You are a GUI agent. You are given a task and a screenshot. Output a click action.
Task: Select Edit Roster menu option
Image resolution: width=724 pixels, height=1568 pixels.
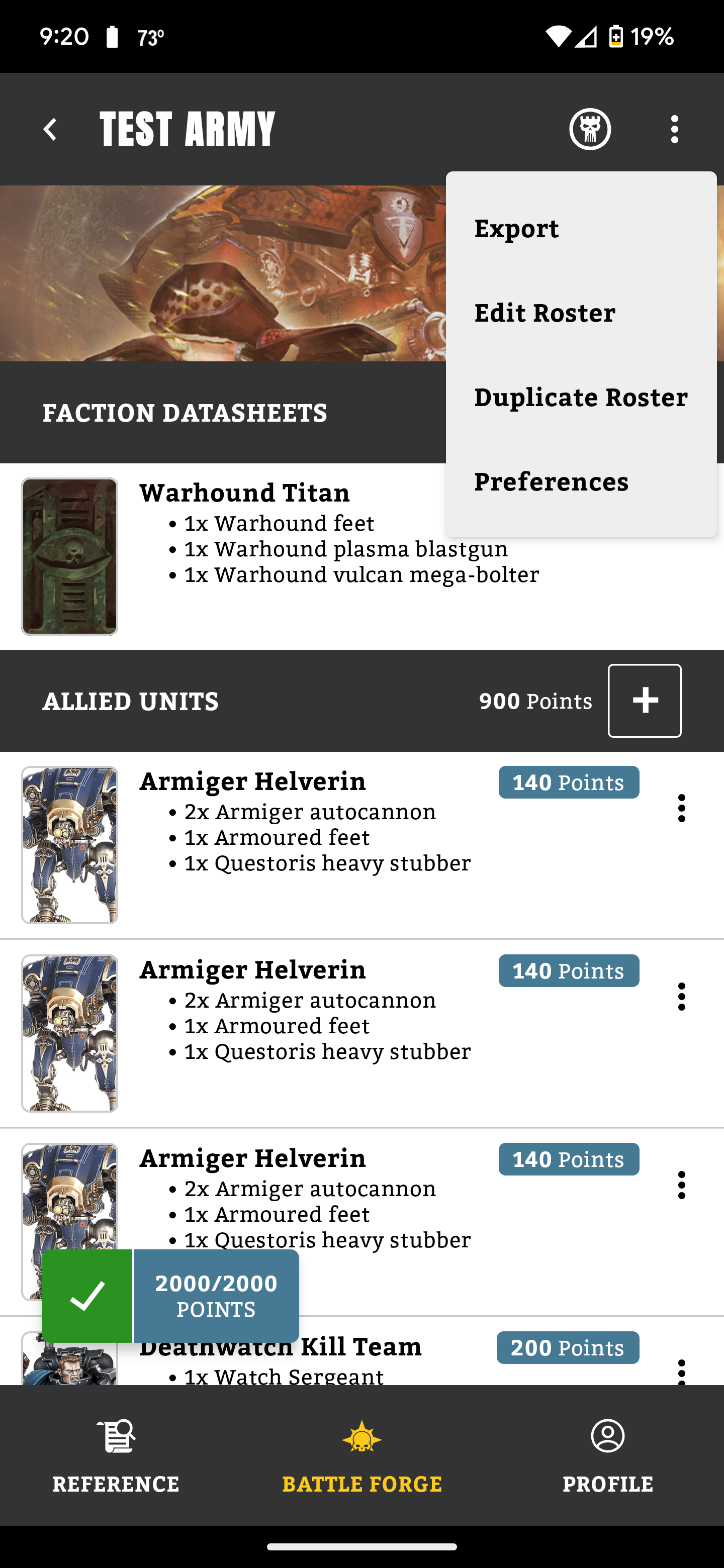coord(545,313)
